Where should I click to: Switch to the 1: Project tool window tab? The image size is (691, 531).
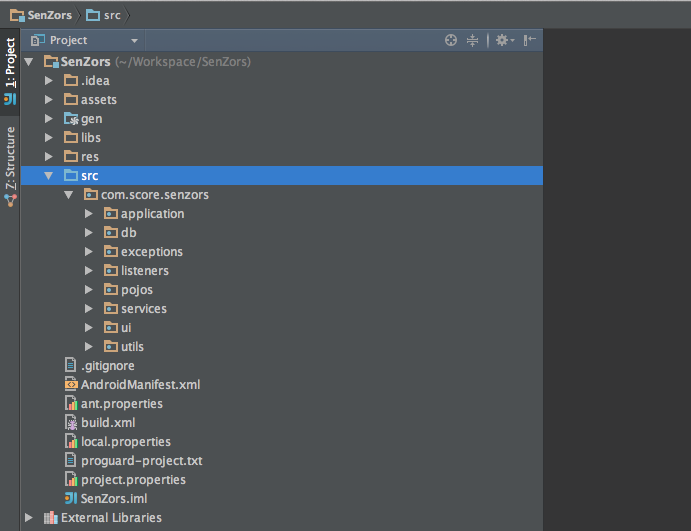point(10,71)
